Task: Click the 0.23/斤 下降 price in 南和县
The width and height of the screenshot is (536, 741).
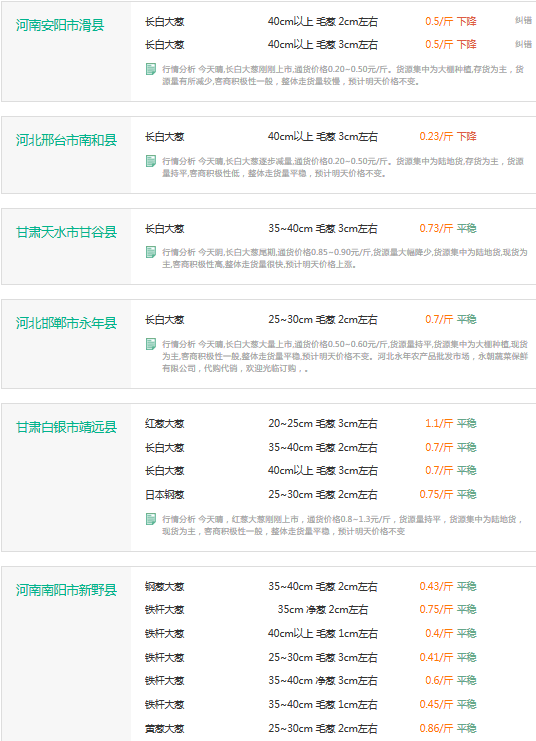Action: [448, 137]
